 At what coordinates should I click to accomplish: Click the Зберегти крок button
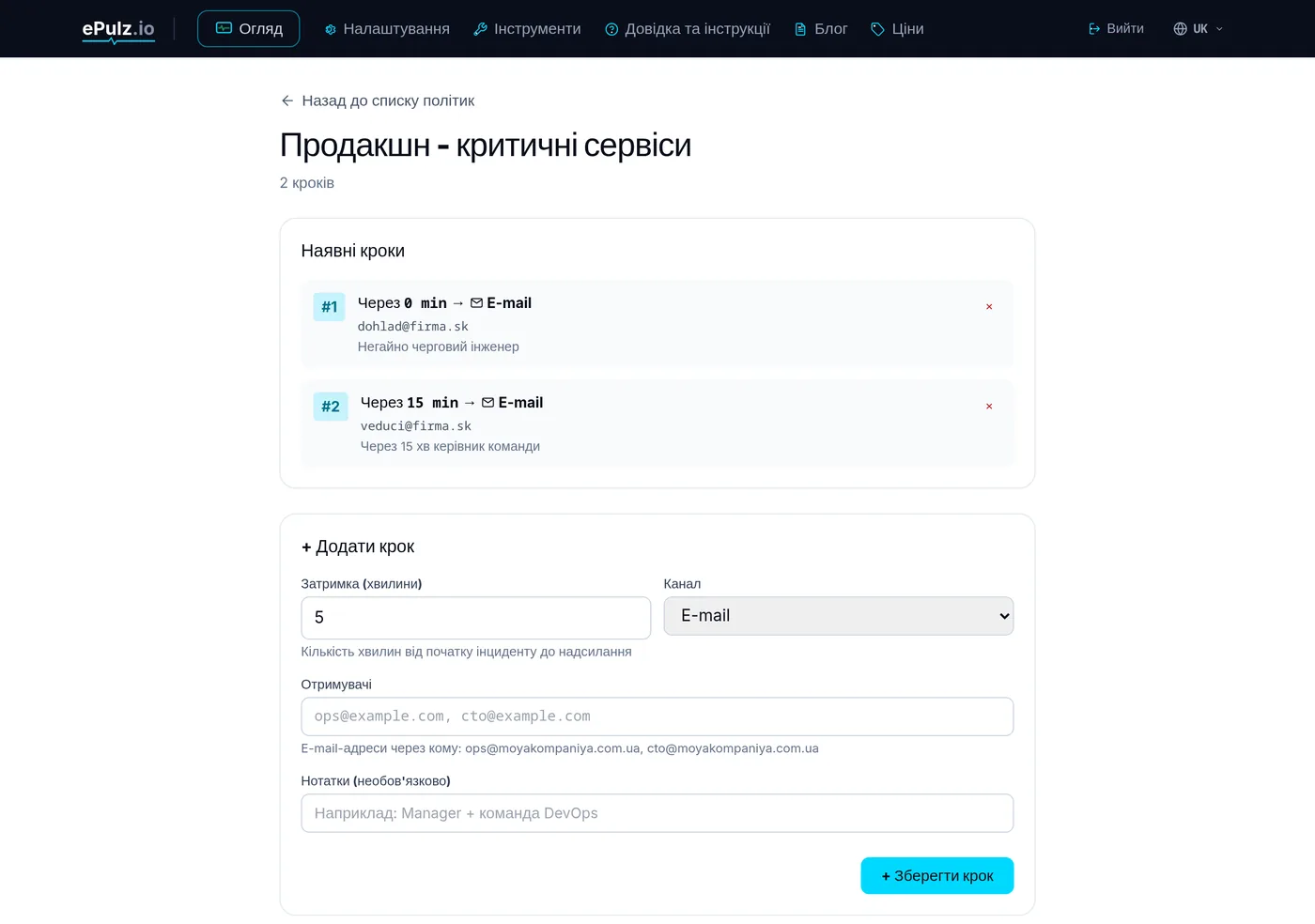tap(936, 875)
